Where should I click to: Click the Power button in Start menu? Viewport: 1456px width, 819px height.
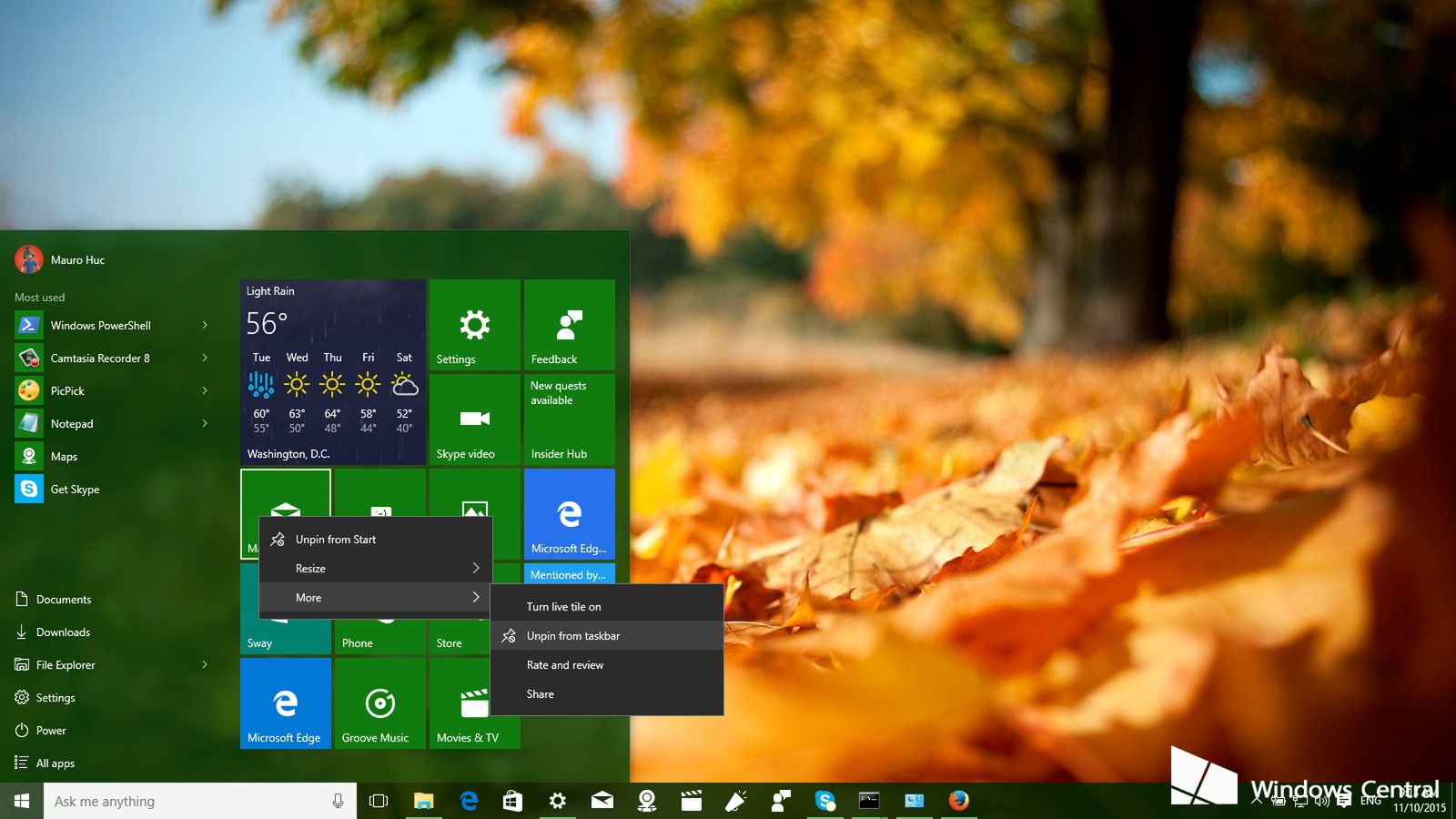pyautogui.click(x=50, y=731)
